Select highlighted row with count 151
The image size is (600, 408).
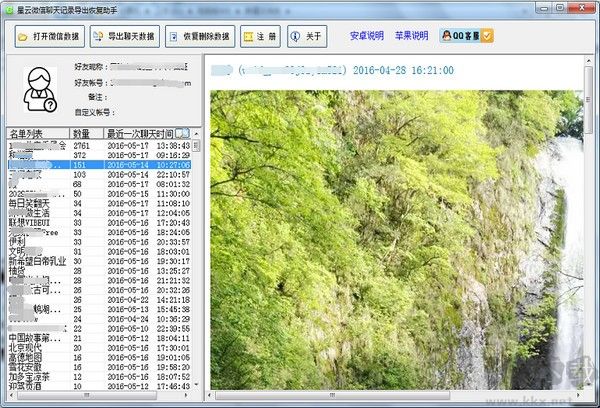[99, 165]
